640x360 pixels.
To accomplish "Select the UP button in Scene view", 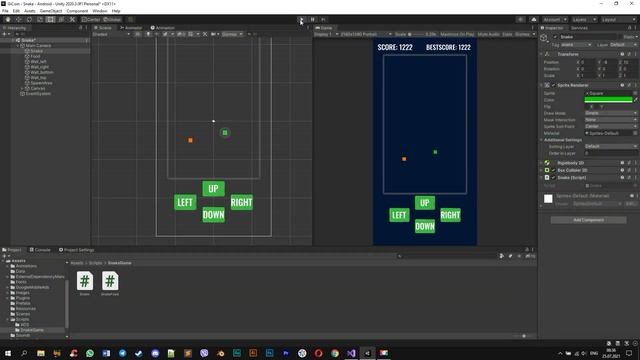I will pyautogui.click(x=213, y=189).
